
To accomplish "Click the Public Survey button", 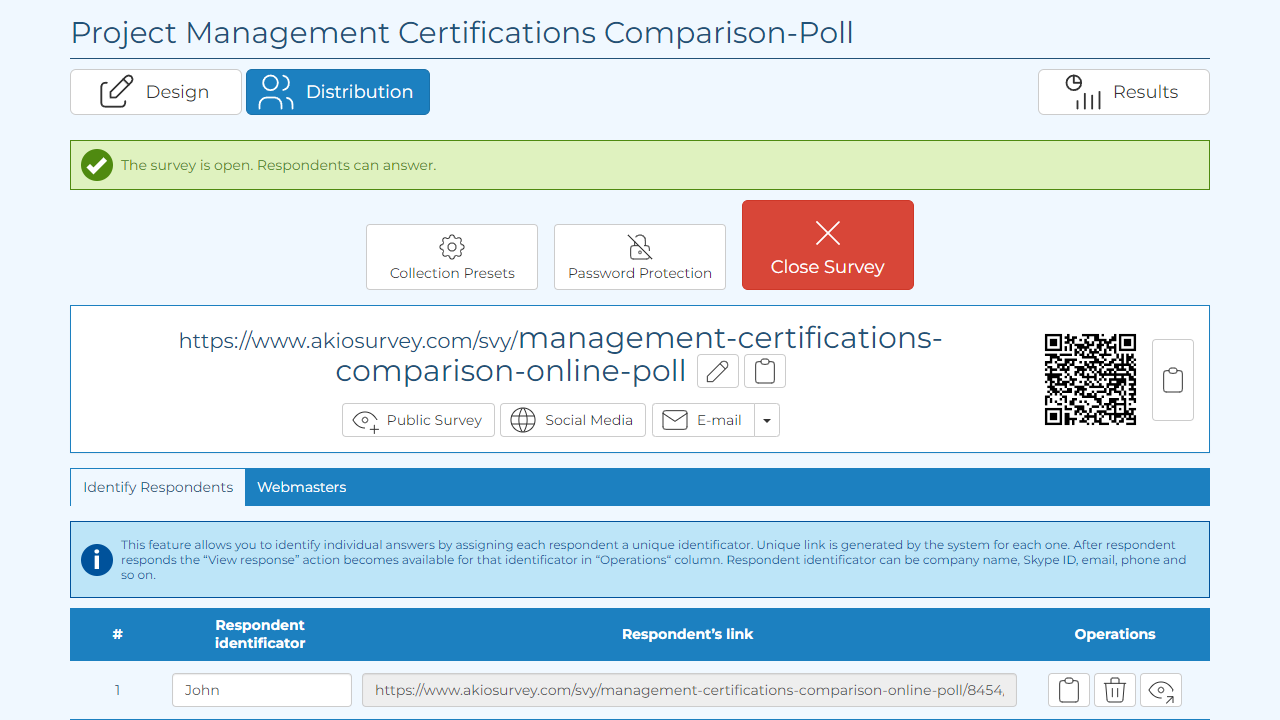I will tap(418, 420).
